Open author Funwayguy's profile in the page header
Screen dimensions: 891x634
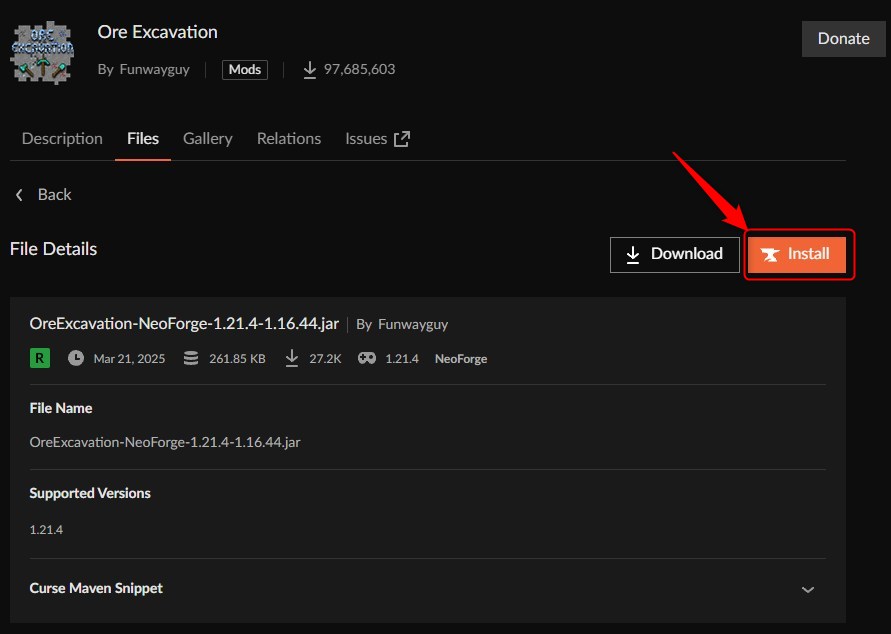(x=155, y=69)
